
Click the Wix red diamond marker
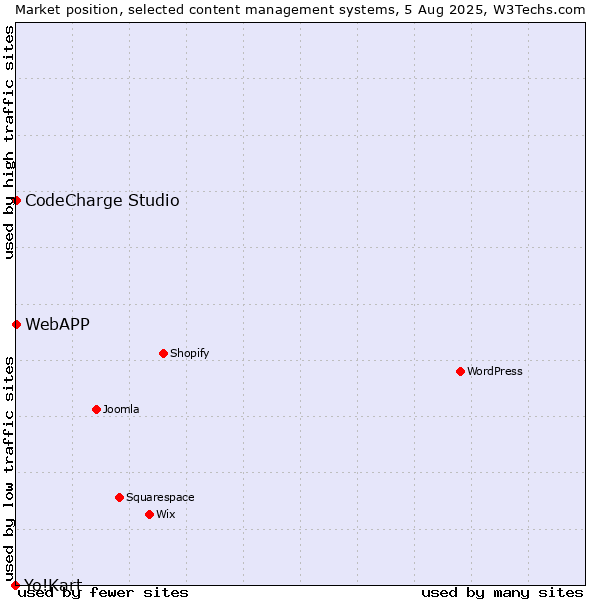click(150, 514)
